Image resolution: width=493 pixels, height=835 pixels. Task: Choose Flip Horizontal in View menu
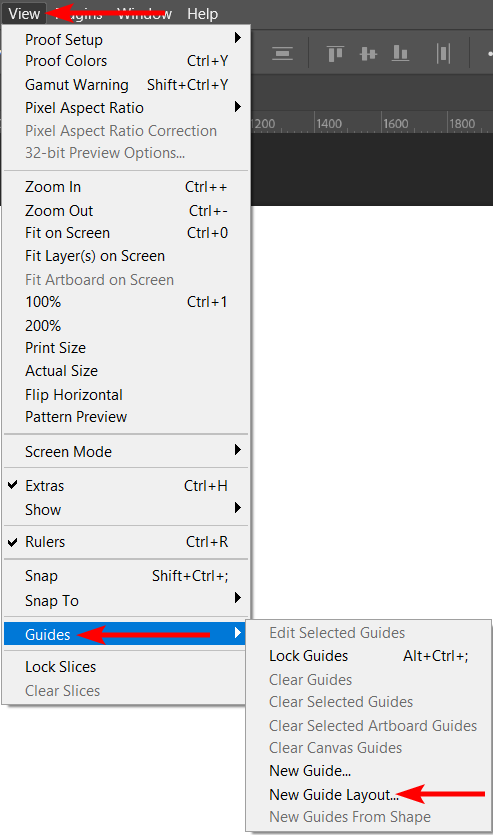point(73,395)
